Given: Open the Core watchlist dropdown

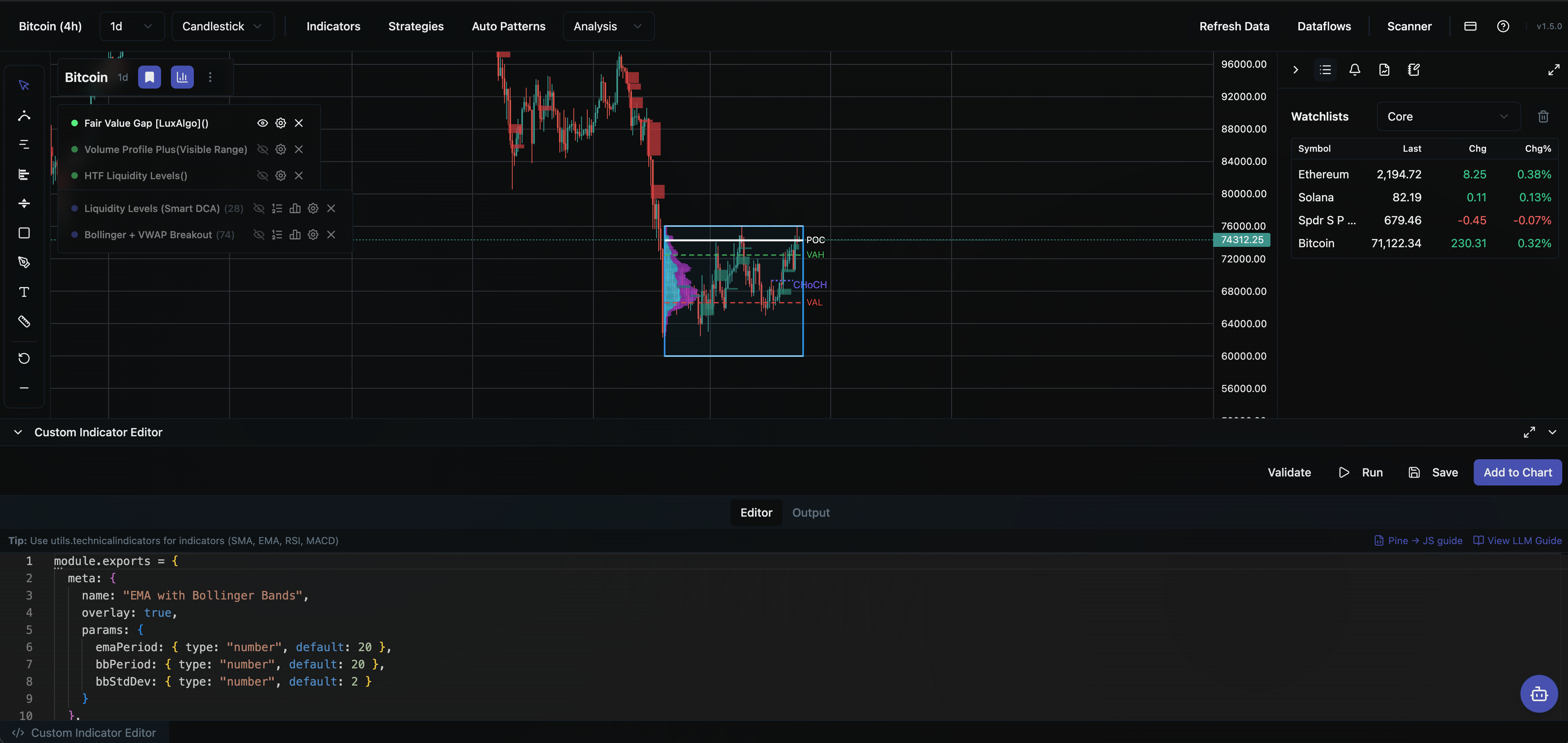Looking at the screenshot, I should coord(1449,116).
